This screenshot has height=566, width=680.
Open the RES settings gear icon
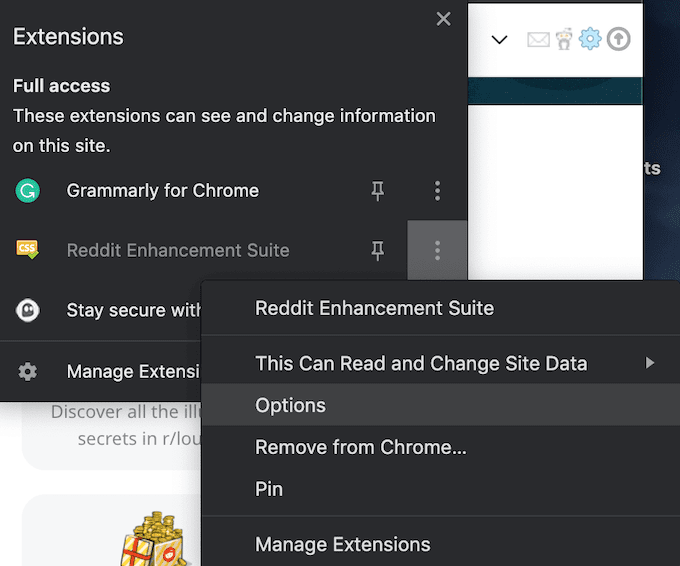click(591, 40)
